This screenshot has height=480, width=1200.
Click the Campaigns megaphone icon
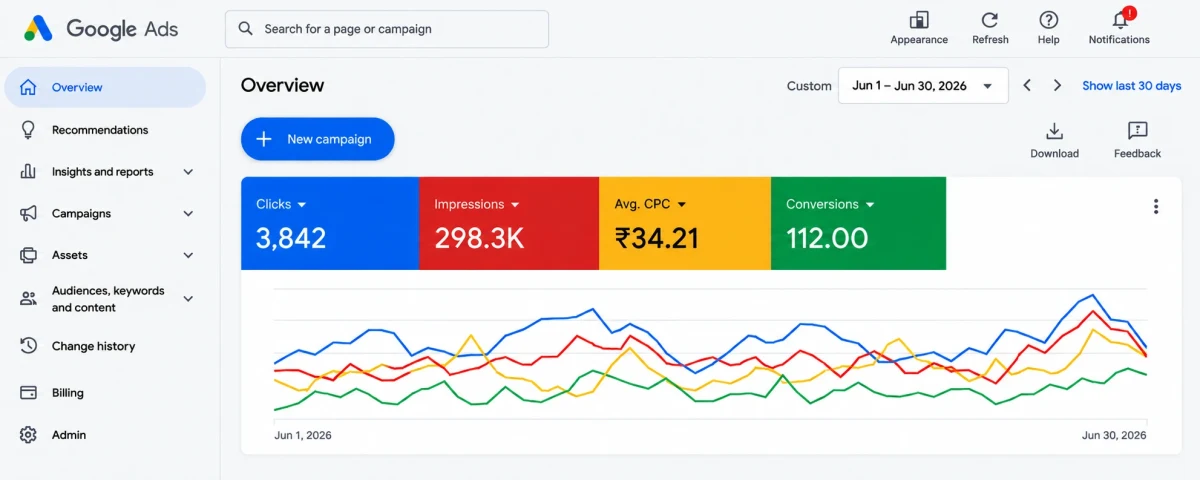point(29,214)
